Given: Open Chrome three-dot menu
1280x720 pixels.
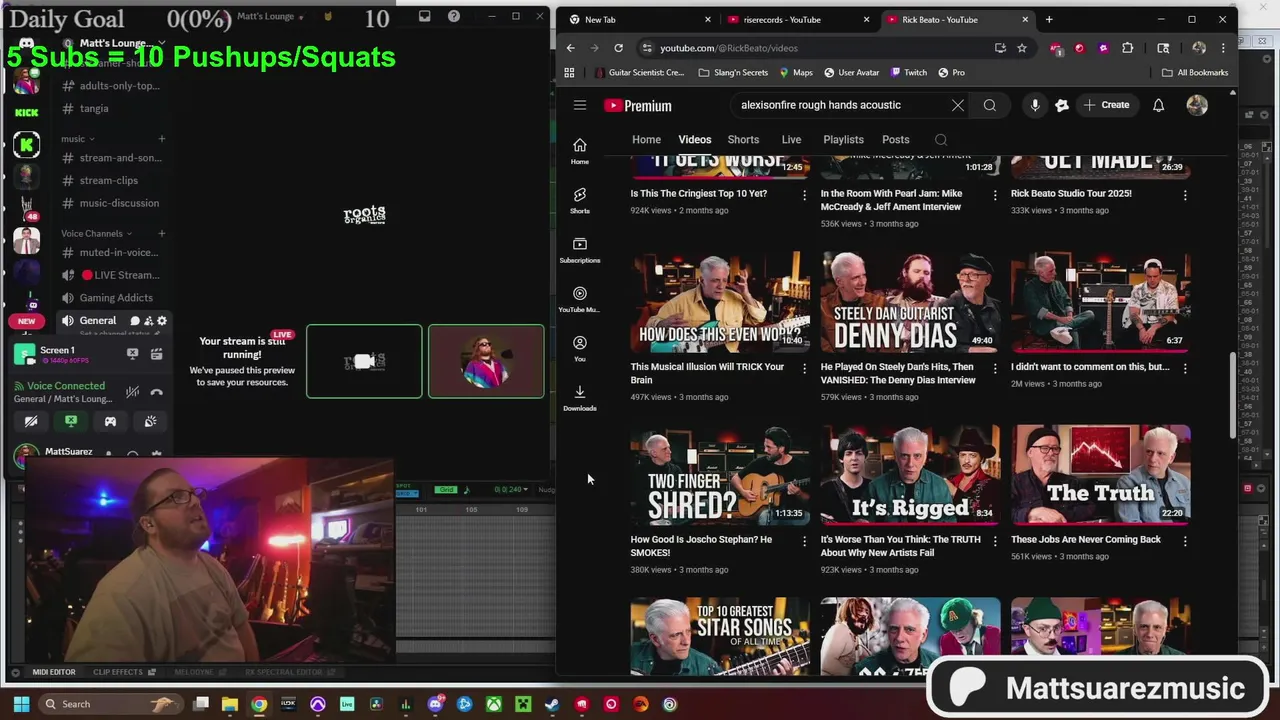Looking at the screenshot, I should (x=1222, y=48).
